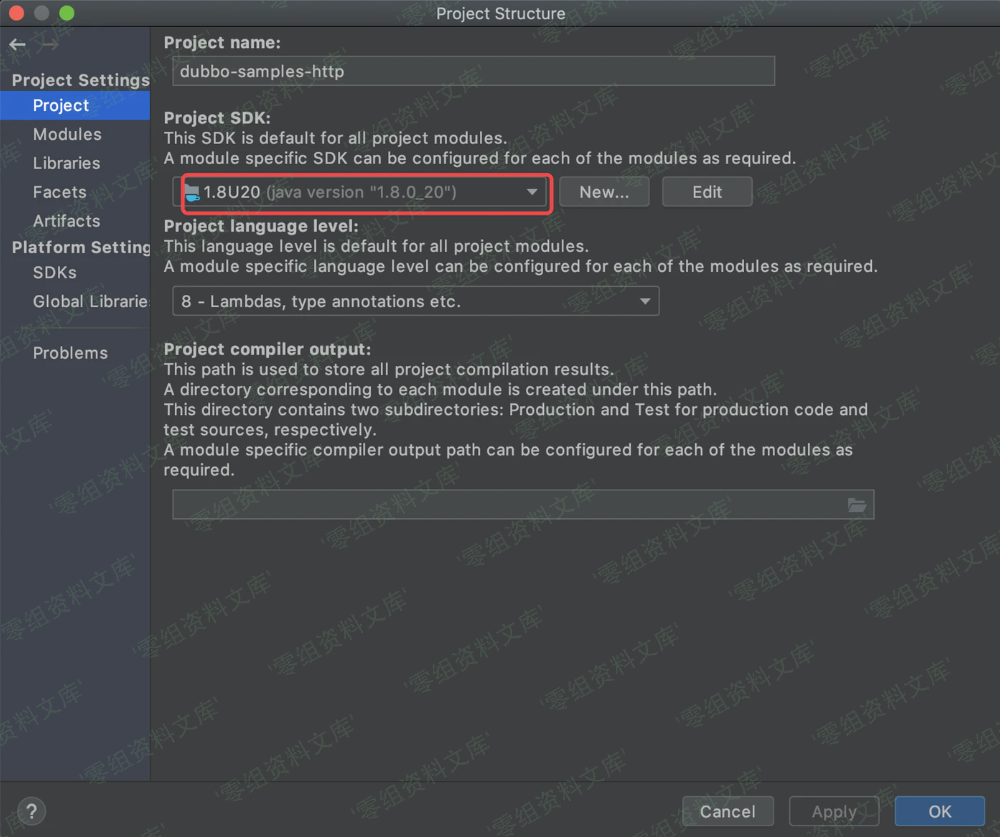The height and width of the screenshot is (837, 1000).
Task: Select Project in the settings sidebar
Action: point(61,105)
